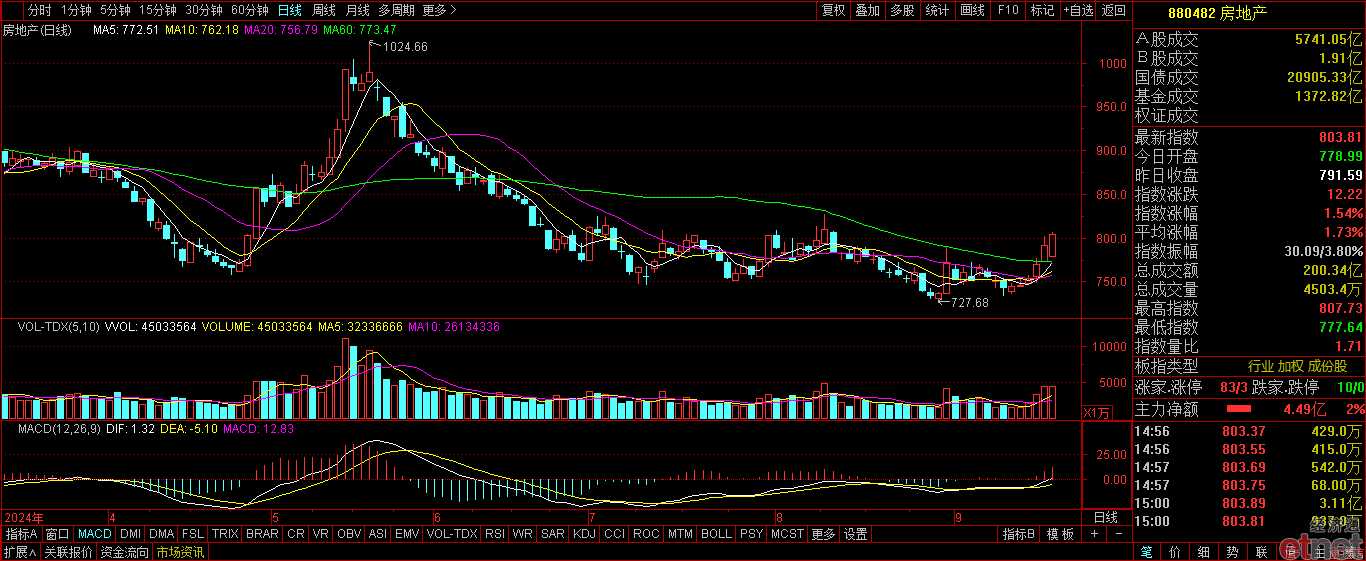Select the DMA indicator tab
Screen dimensions: 1366x561
(162, 534)
